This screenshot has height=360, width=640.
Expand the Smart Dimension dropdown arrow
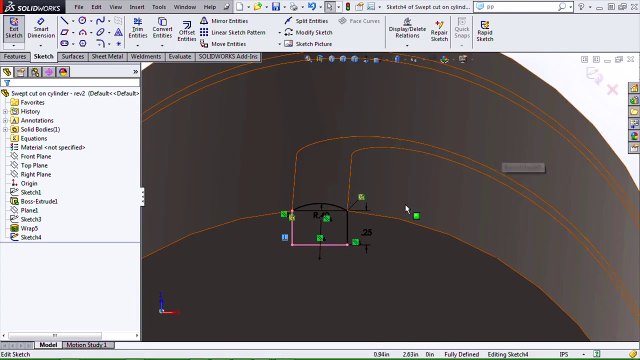pos(40,45)
